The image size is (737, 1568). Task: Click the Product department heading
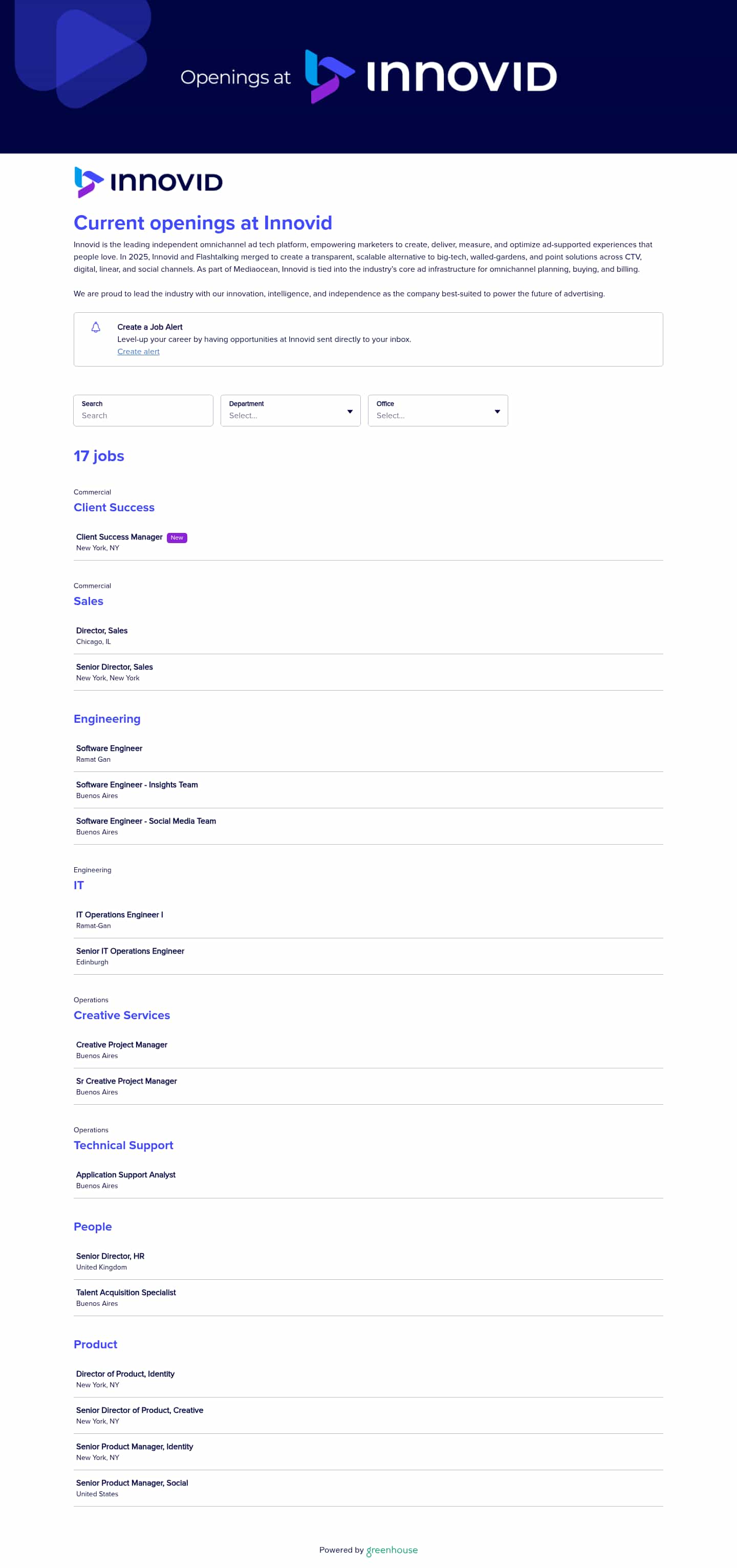(x=96, y=1345)
